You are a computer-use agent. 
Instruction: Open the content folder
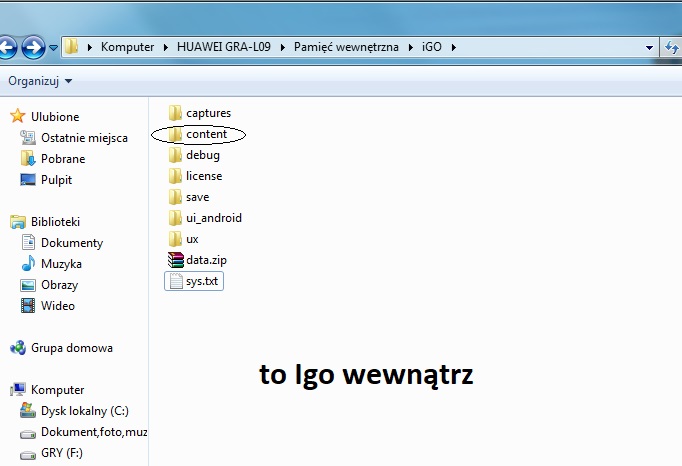tap(205, 134)
